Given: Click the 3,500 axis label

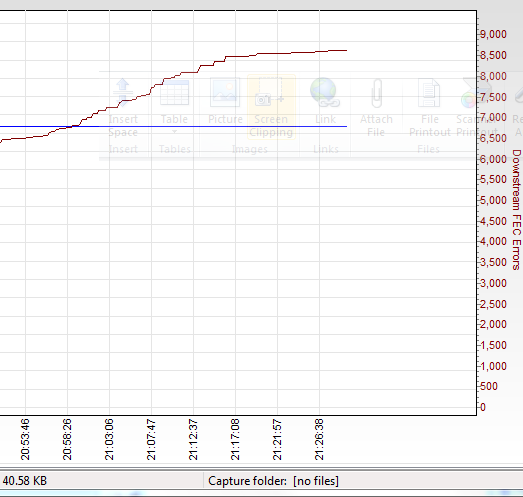Looking at the screenshot, I should 493,262.
